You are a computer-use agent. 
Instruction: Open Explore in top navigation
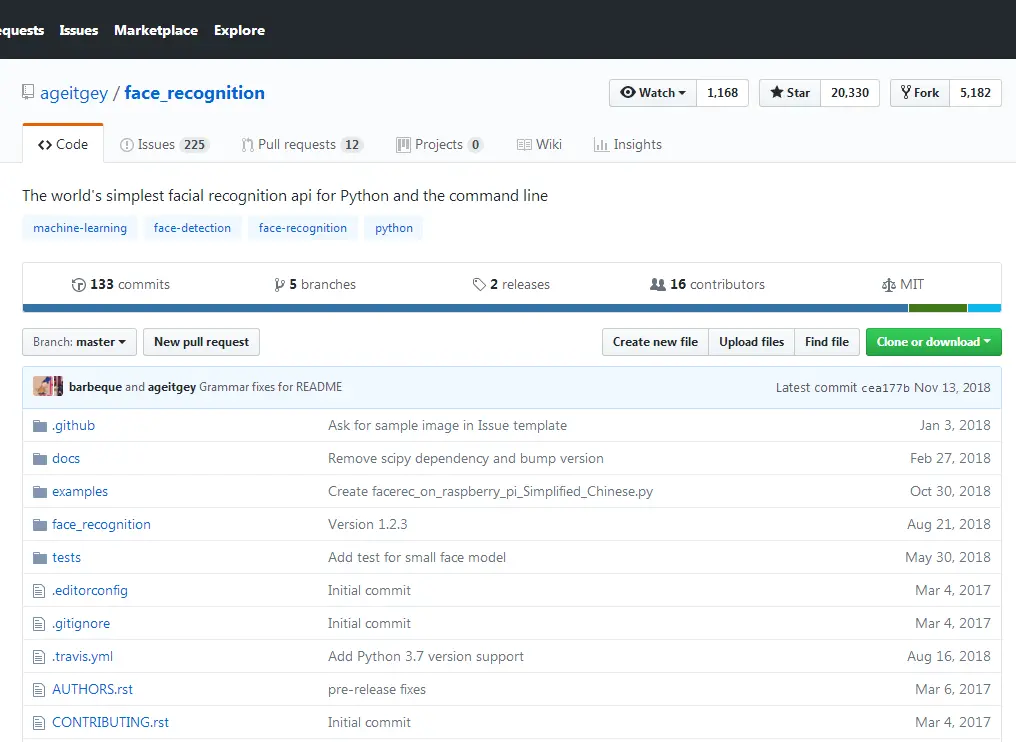pos(240,30)
